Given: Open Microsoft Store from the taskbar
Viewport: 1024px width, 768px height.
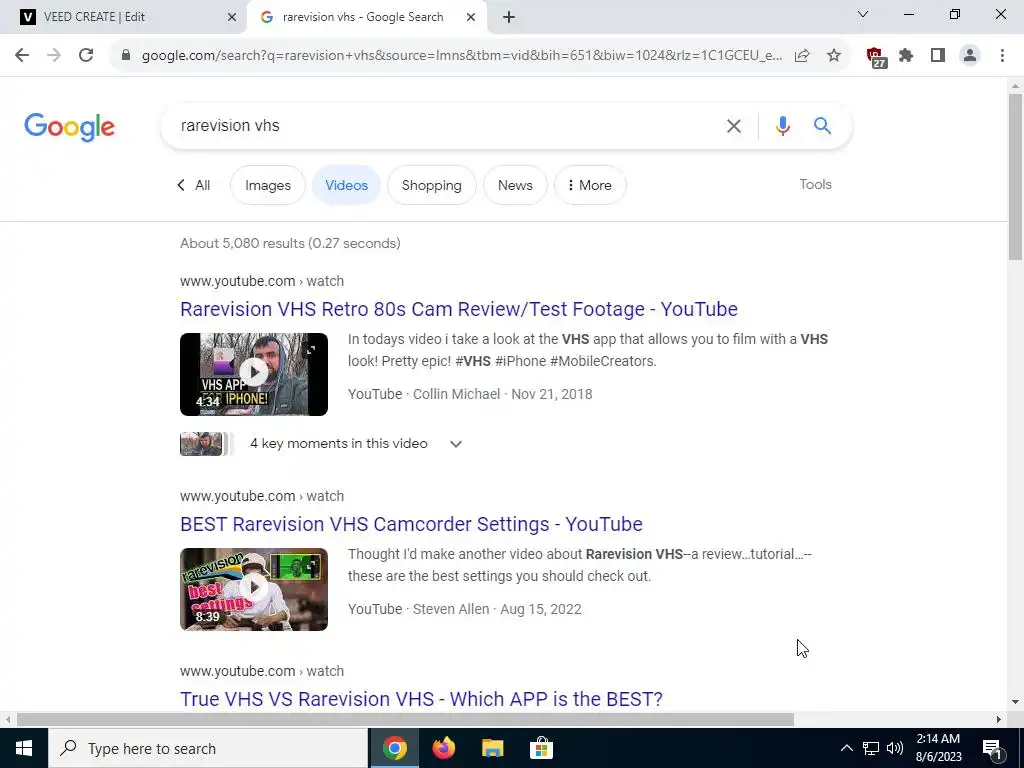Looking at the screenshot, I should pos(541,748).
